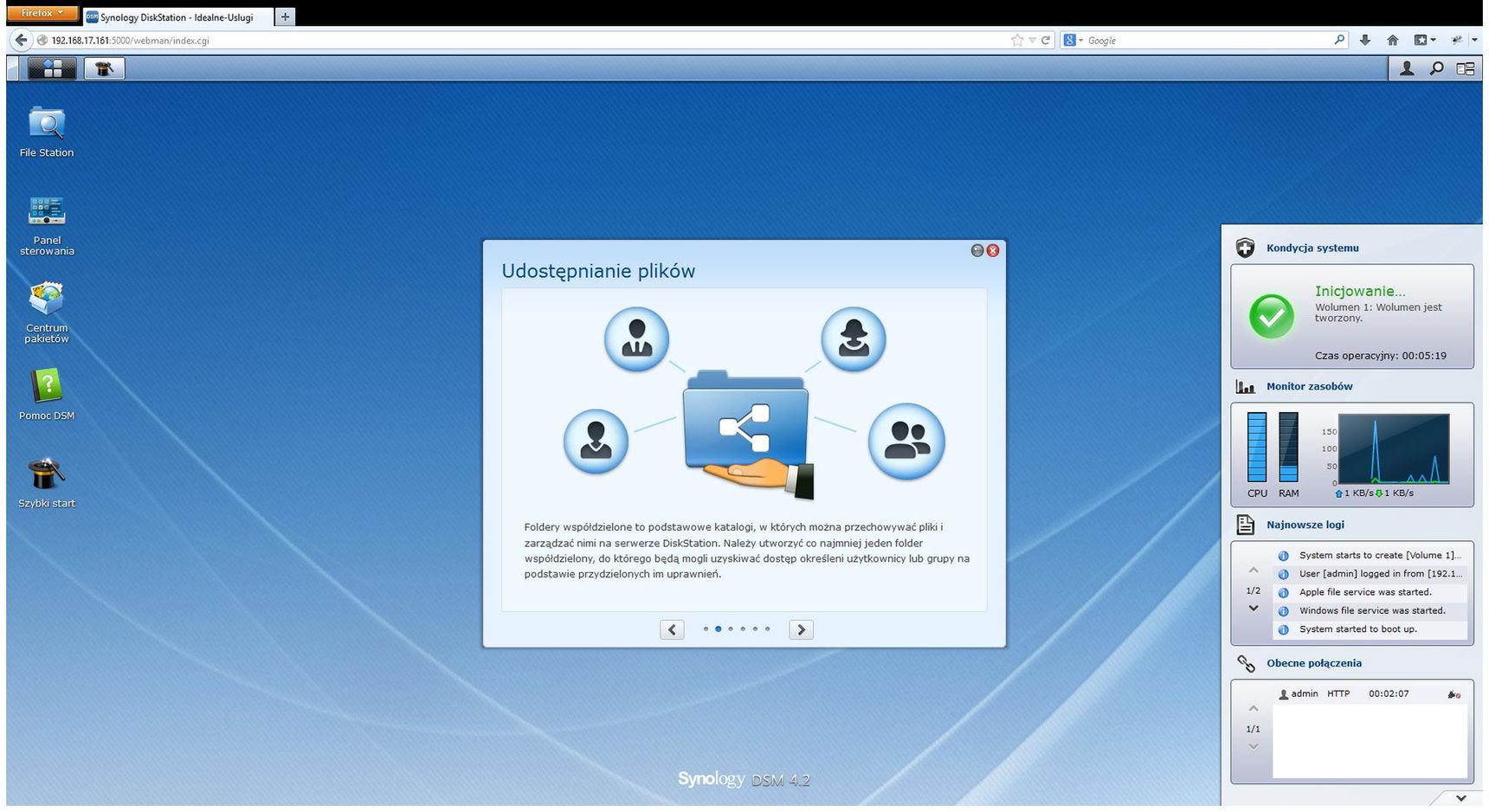Image resolution: width=1489 pixels, height=812 pixels.
Task: Select the last slide indicator dot
Action: (x=767, y=629)
